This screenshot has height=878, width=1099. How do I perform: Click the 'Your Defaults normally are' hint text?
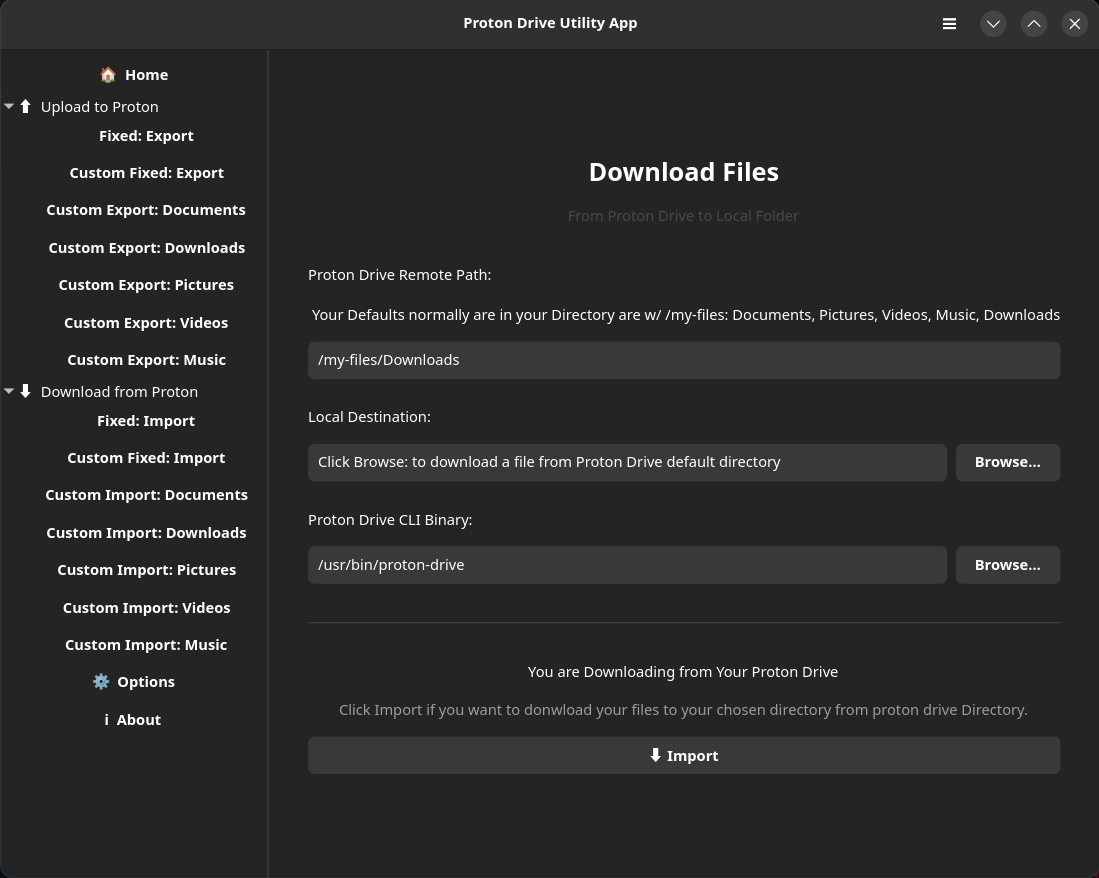[685, 315]
